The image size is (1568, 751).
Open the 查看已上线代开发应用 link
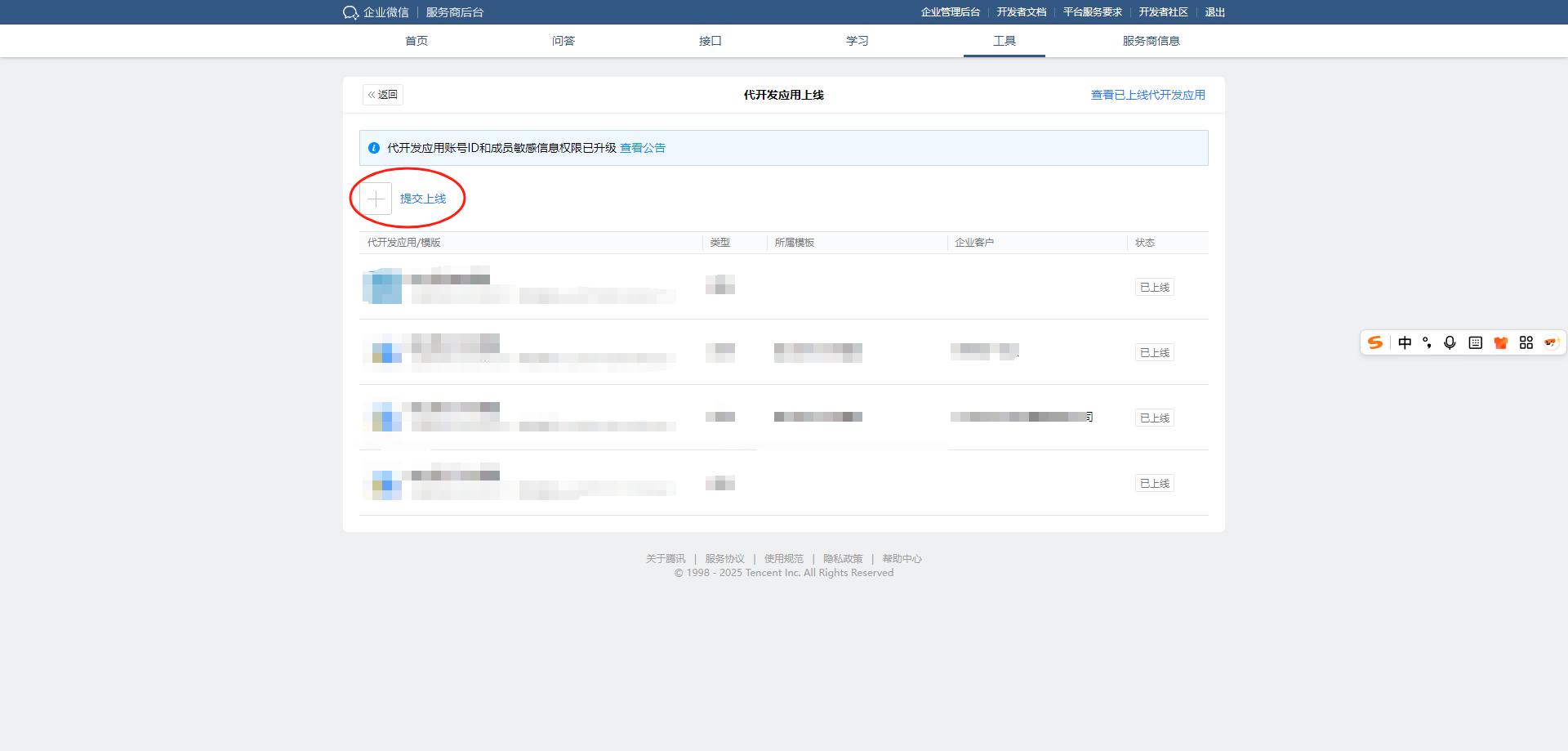(x=1147, y=95)
